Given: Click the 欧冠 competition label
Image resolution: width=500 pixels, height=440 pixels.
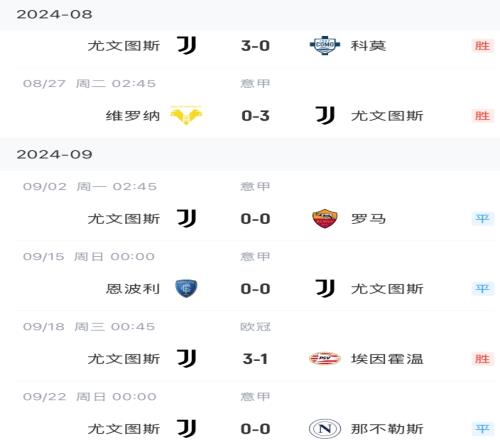Looking at the screenshot, I should [x=255, y=327].
